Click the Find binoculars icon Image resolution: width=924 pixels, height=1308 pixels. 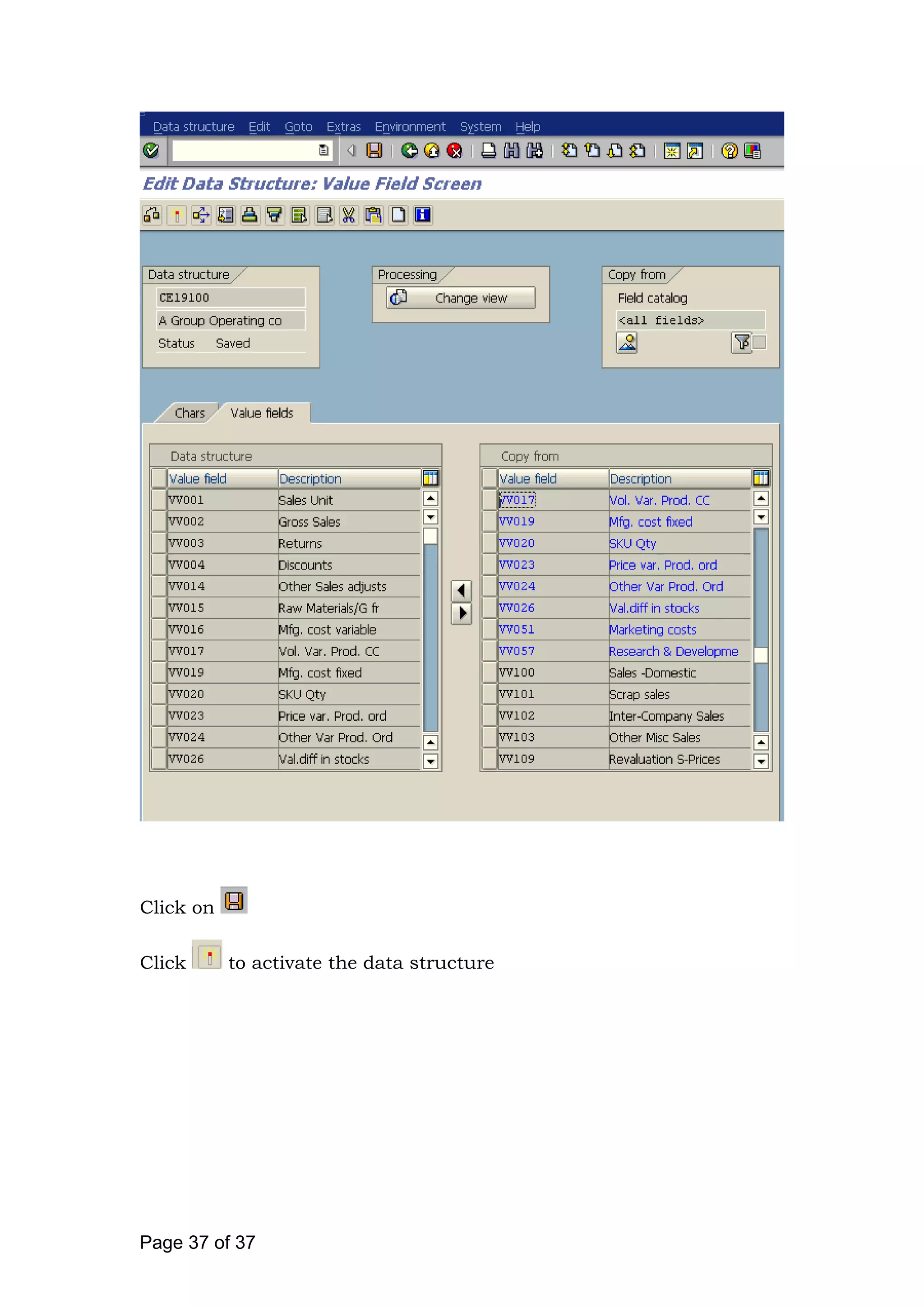tap(511, 150)
